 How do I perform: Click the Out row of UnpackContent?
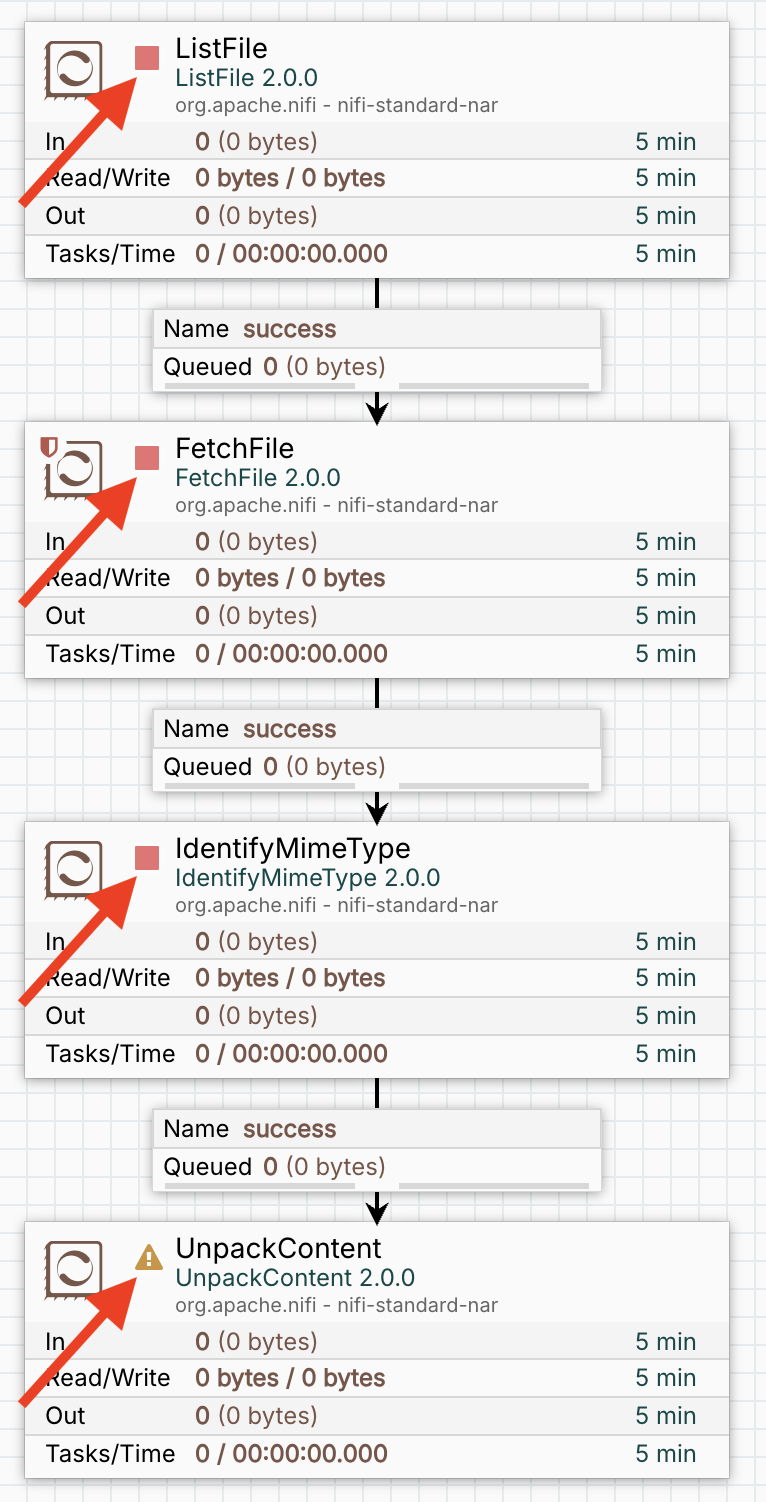point(376,1416)
